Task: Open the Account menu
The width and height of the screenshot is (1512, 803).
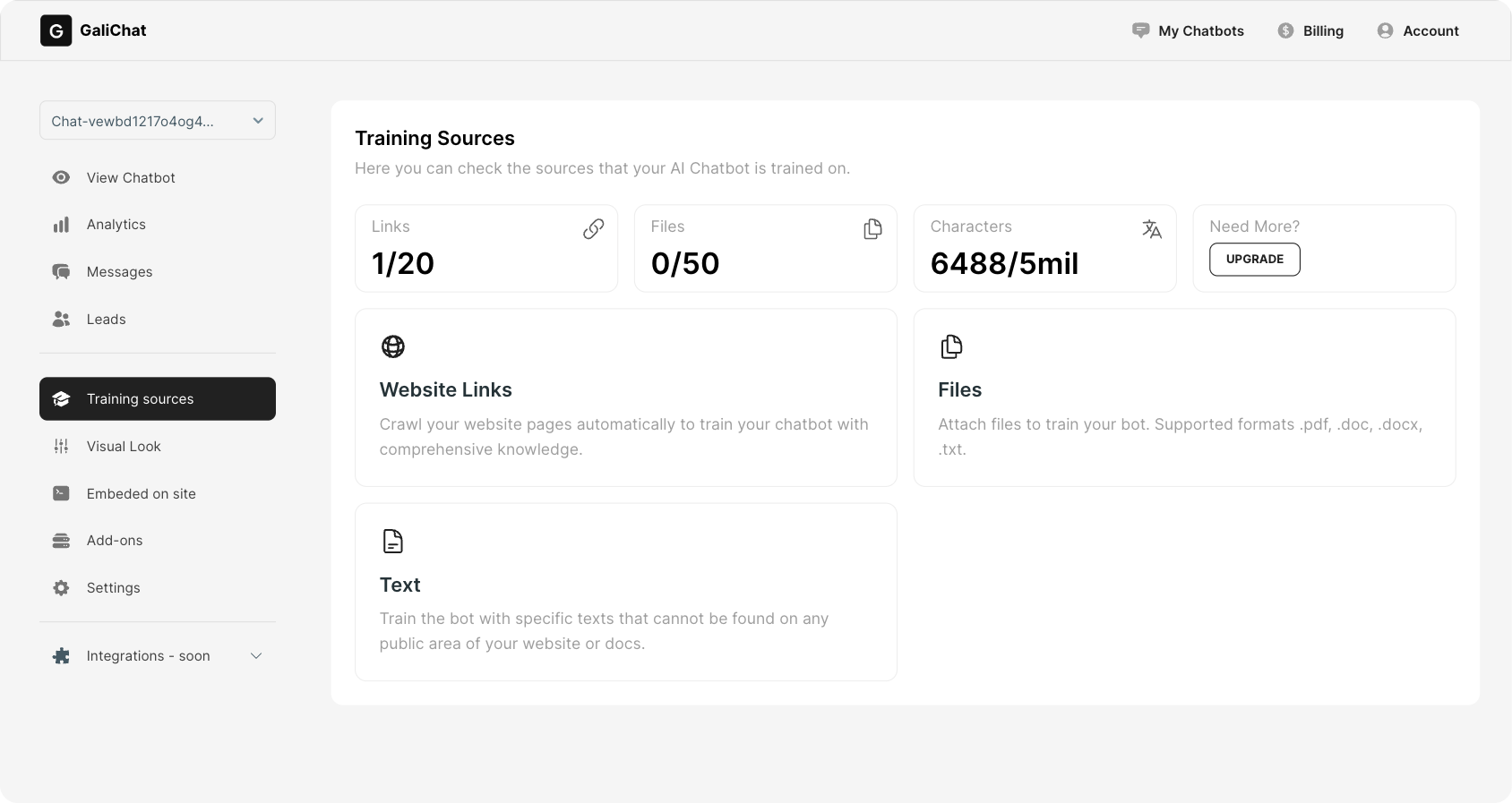Action: pos(1418,30)
